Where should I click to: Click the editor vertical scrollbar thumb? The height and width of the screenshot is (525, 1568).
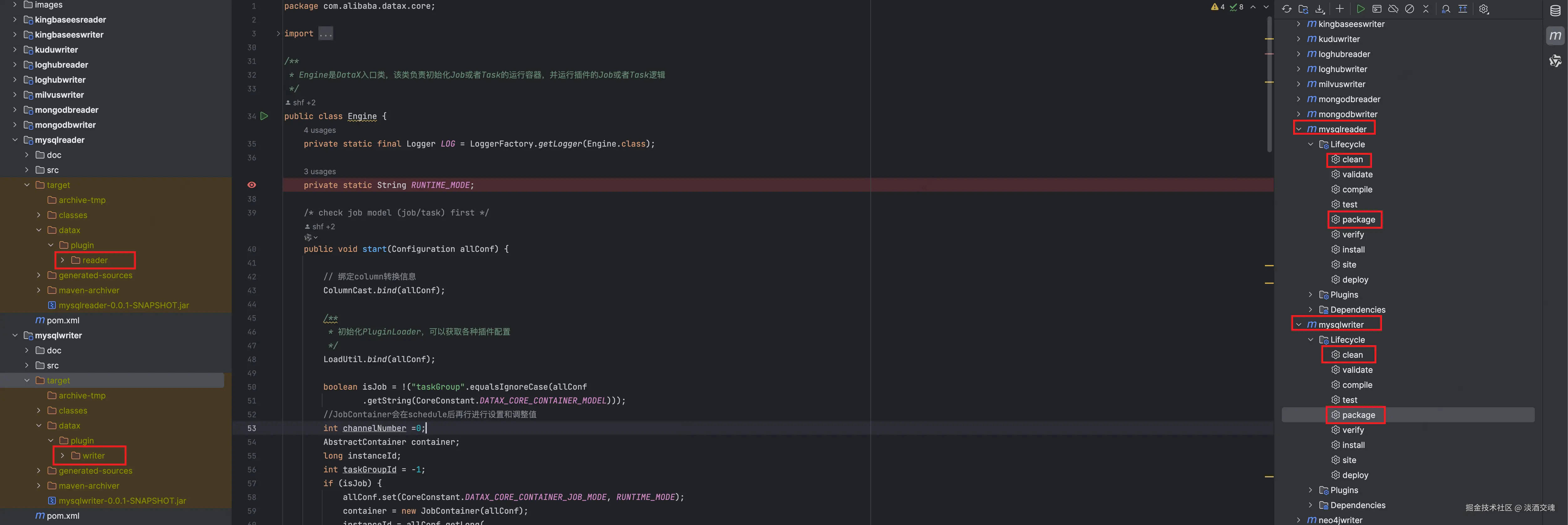[1269, 85]
